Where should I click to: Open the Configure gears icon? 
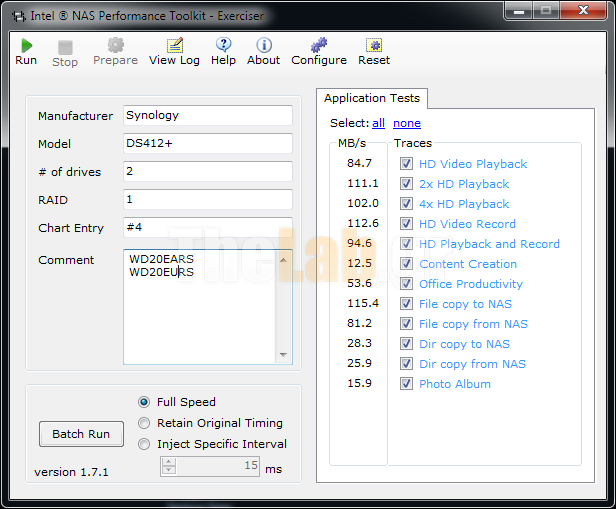(x=319, y=45)
